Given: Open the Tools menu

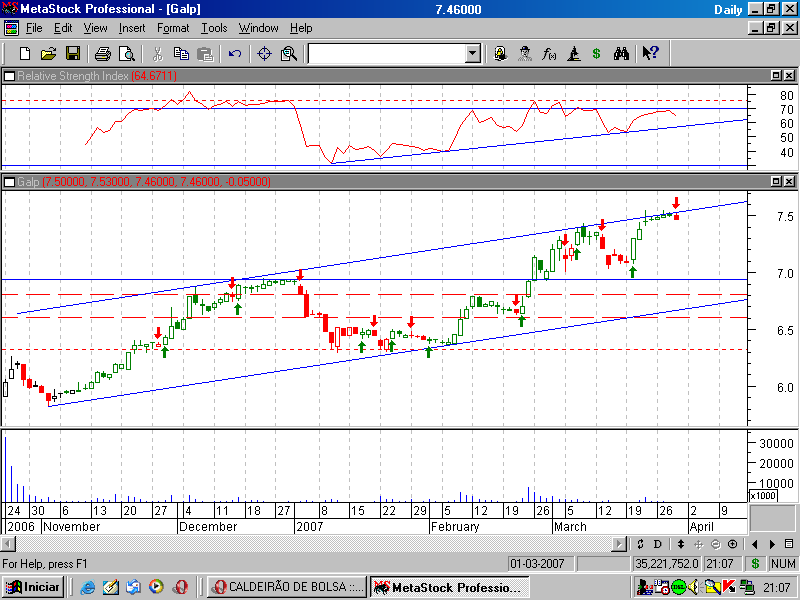Looking at the screenshot, I should (214, 28).
